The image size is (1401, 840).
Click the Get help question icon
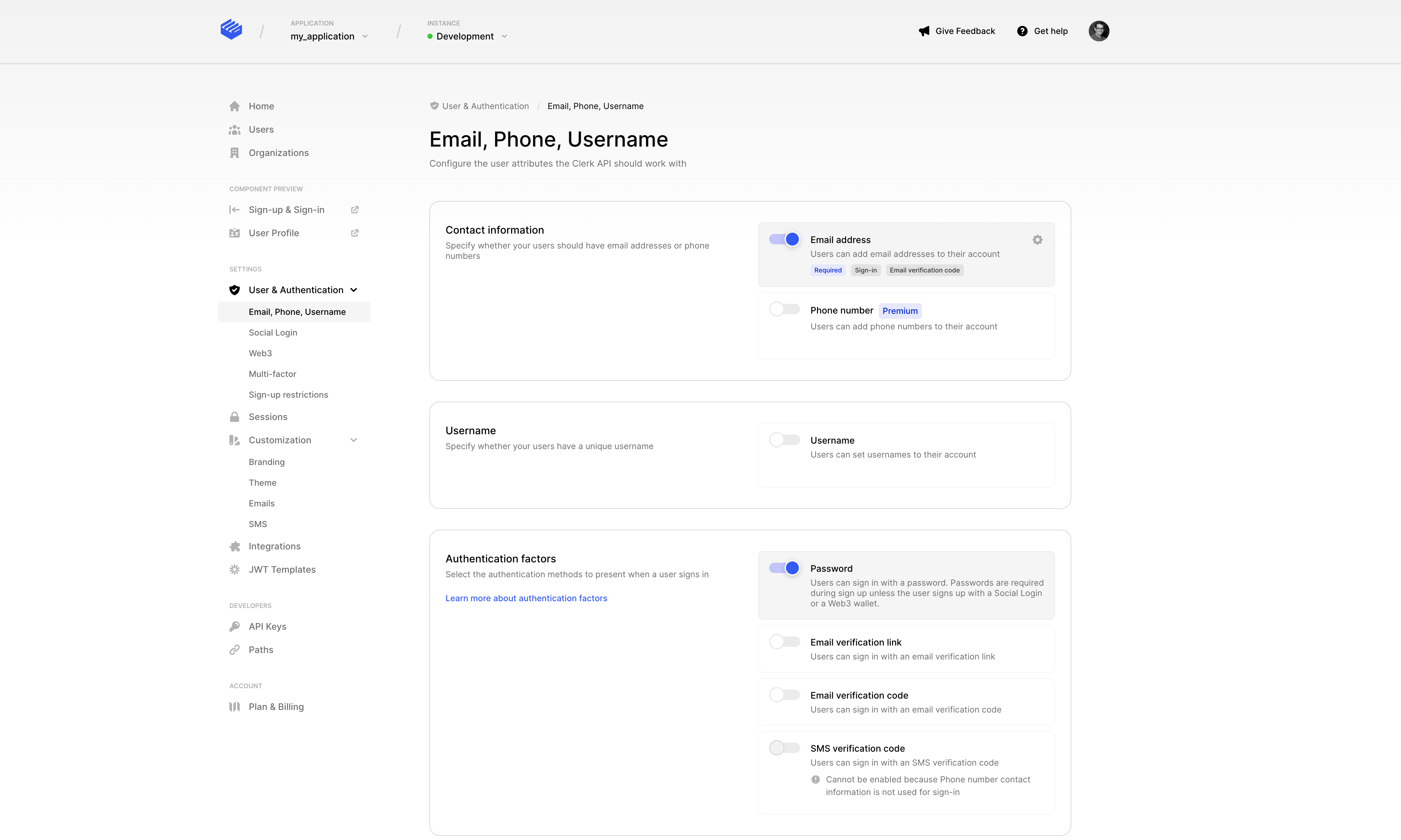pos(1022,31)
